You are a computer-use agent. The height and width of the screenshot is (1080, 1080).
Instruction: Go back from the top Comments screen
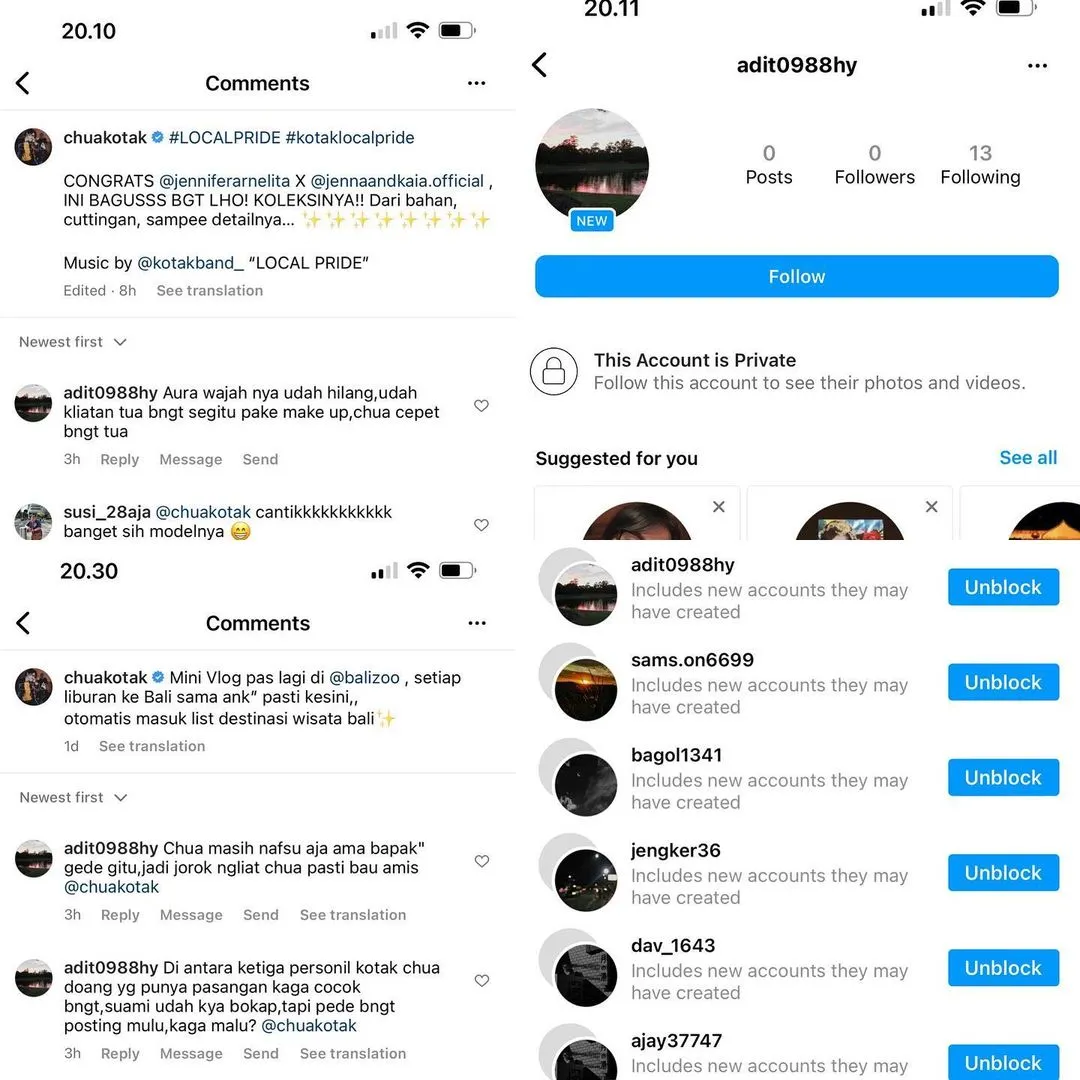click(23, 83)
